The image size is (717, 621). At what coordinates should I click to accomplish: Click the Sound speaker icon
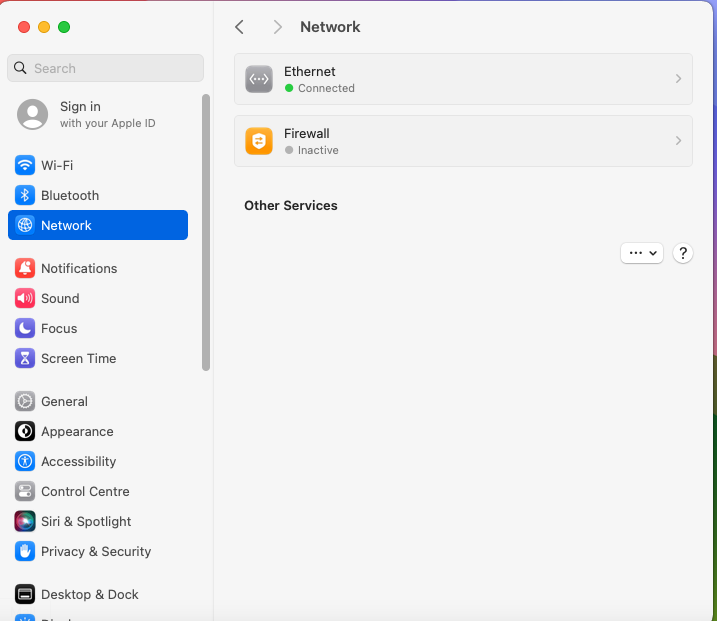click(25, 298)
